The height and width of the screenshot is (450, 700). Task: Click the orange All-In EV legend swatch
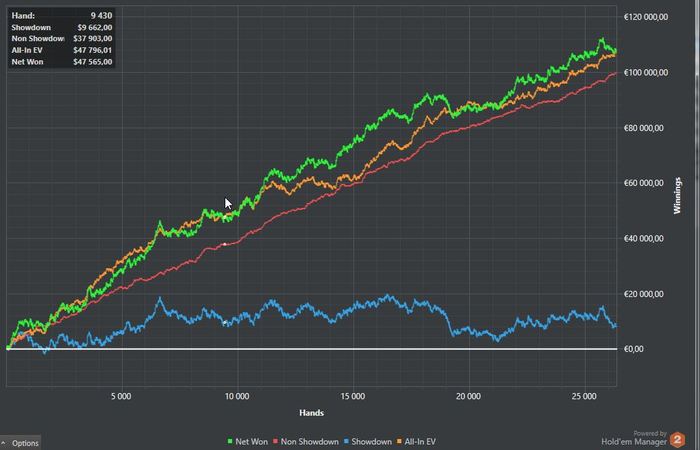pos(399,442)
